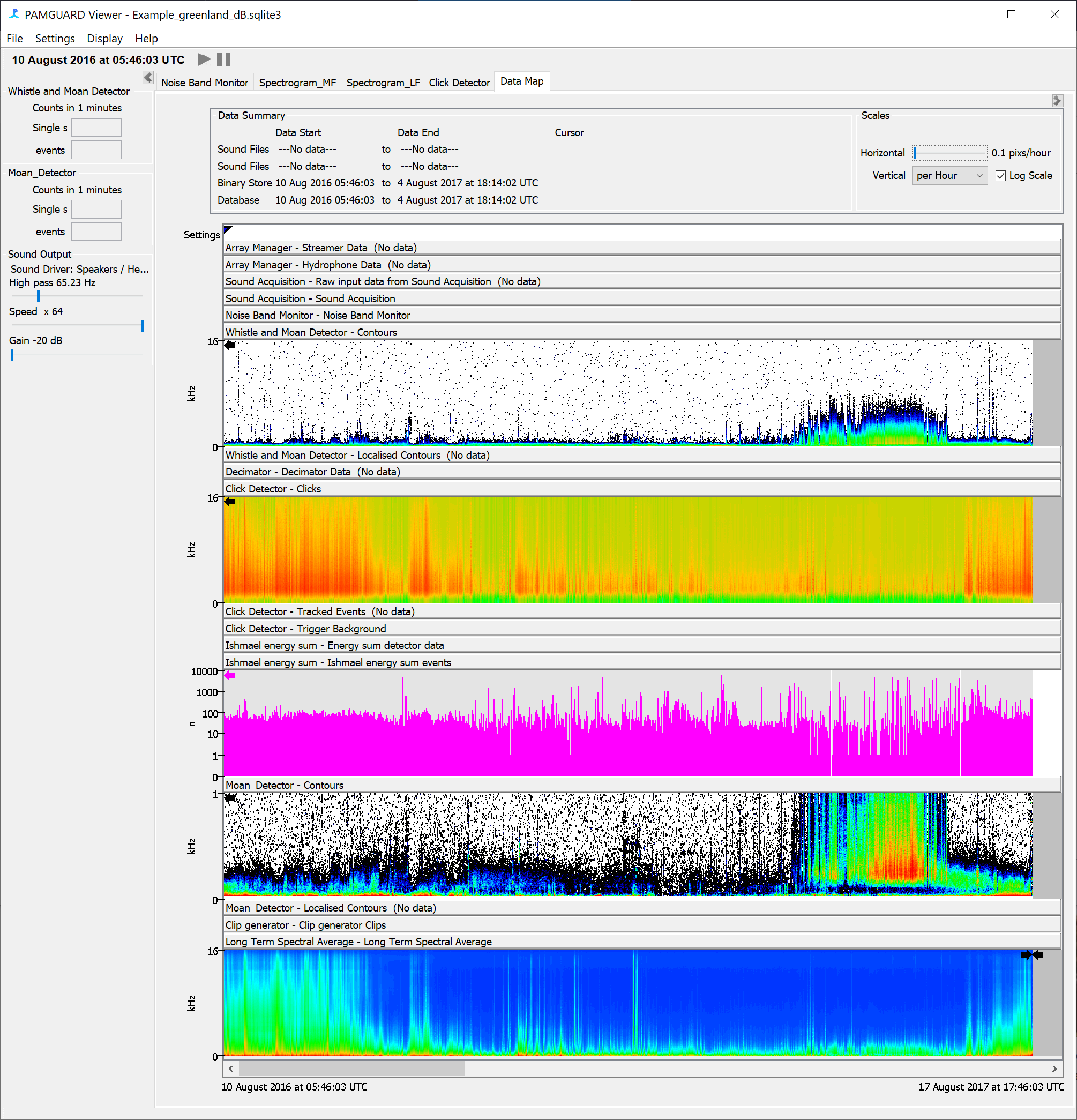
Task: Pause playback with the pause icon
Action: click(x=224, y=59)
